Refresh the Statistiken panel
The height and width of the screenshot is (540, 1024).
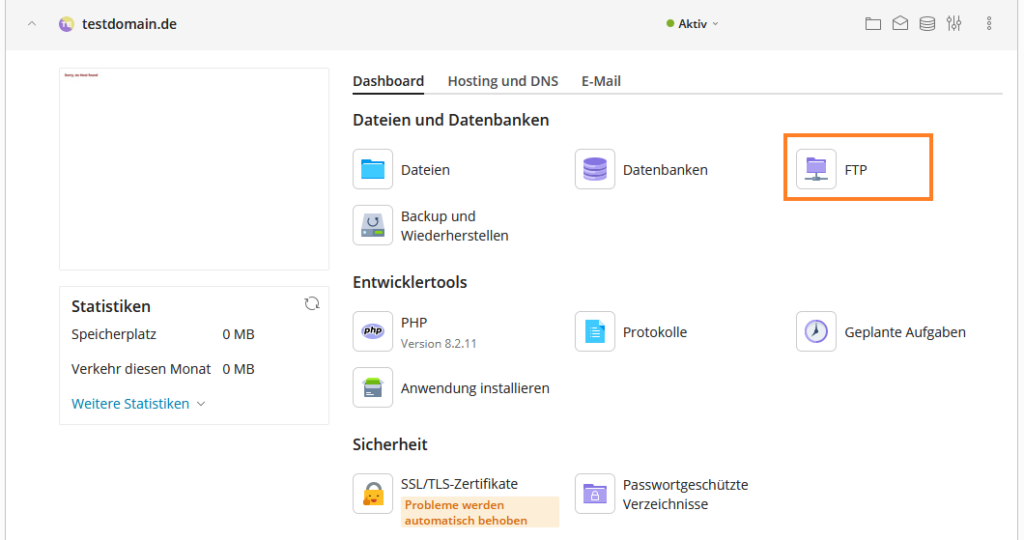coord(312,304)
